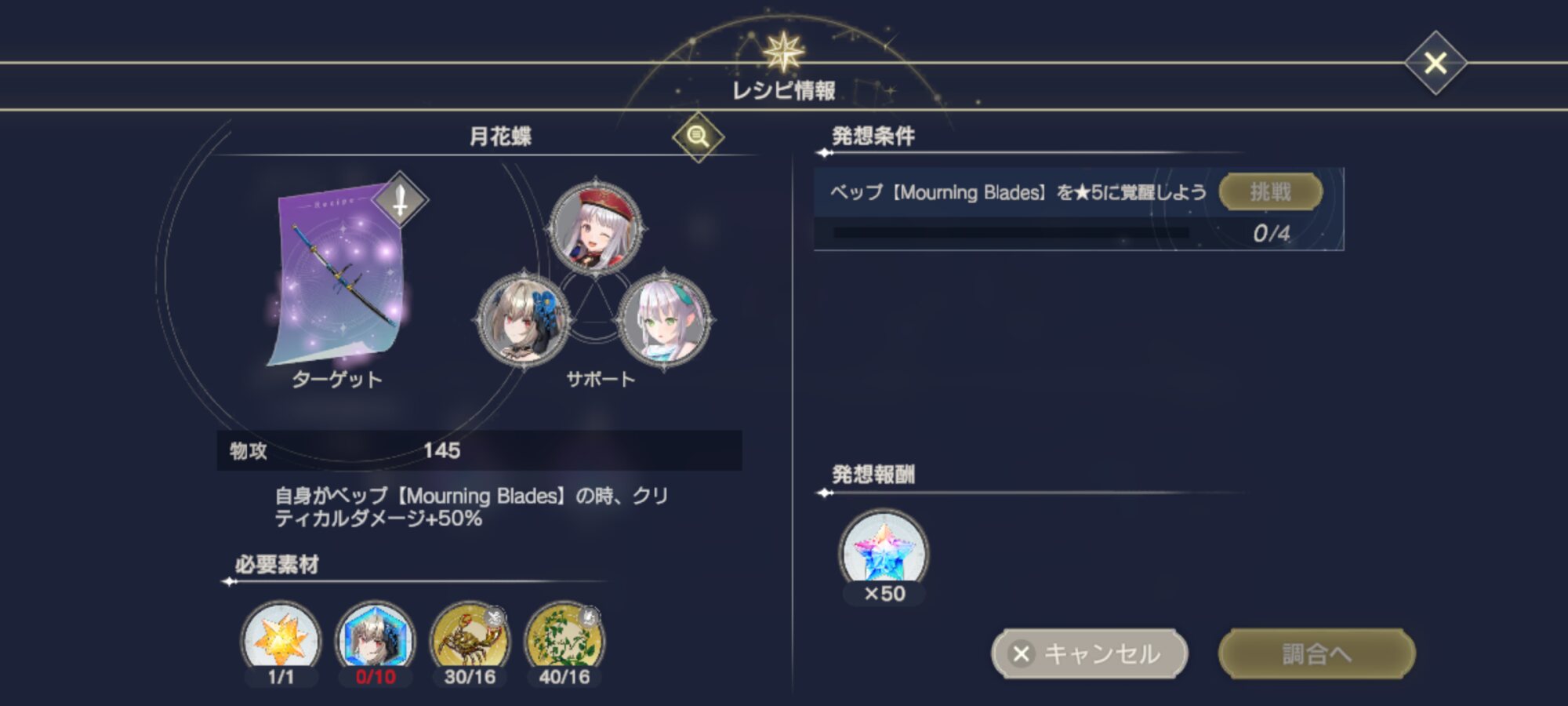Tap the purple recipe sheet target image
The width and height of the screenshot is (1568, 706).
point(337,275)
